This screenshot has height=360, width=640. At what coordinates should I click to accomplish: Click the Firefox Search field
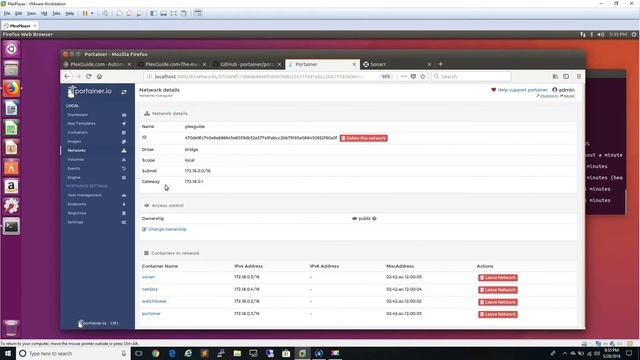[471, 76]
